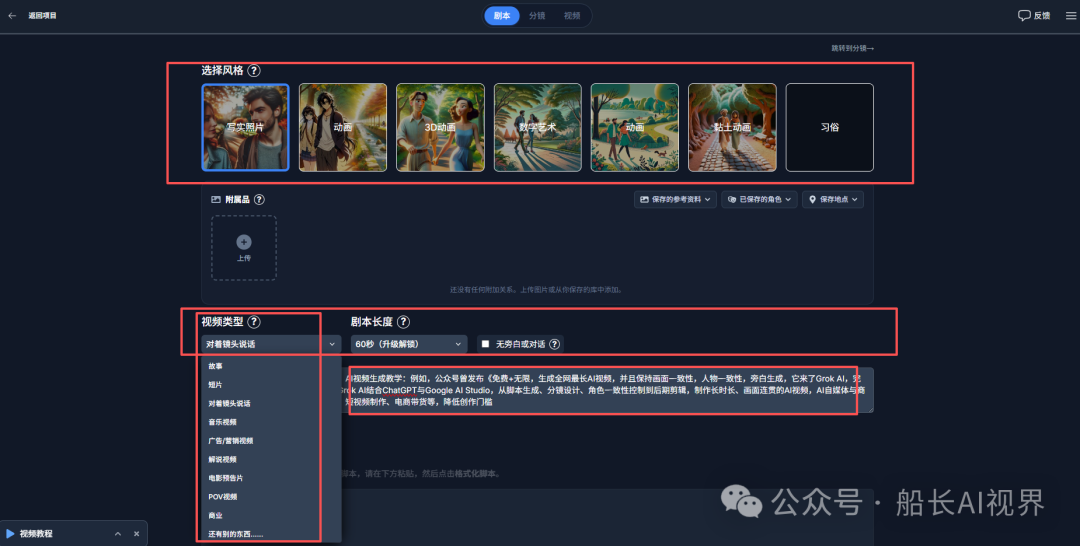1080x546 pixels.
Task: Open the 60秒 script length dropdown
Action: (x=409, y=344)
